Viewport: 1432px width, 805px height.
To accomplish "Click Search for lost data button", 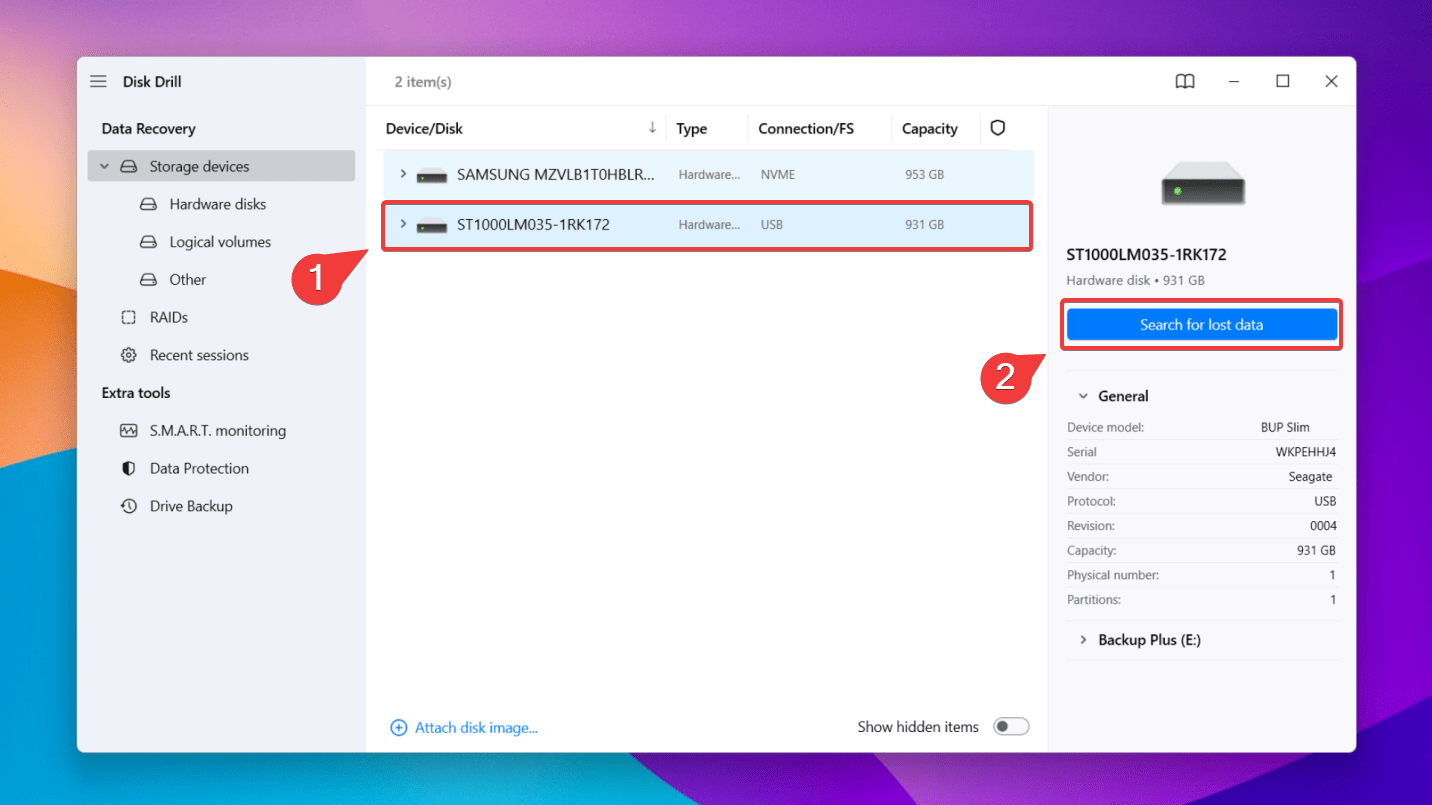I will click(1202, 325).
